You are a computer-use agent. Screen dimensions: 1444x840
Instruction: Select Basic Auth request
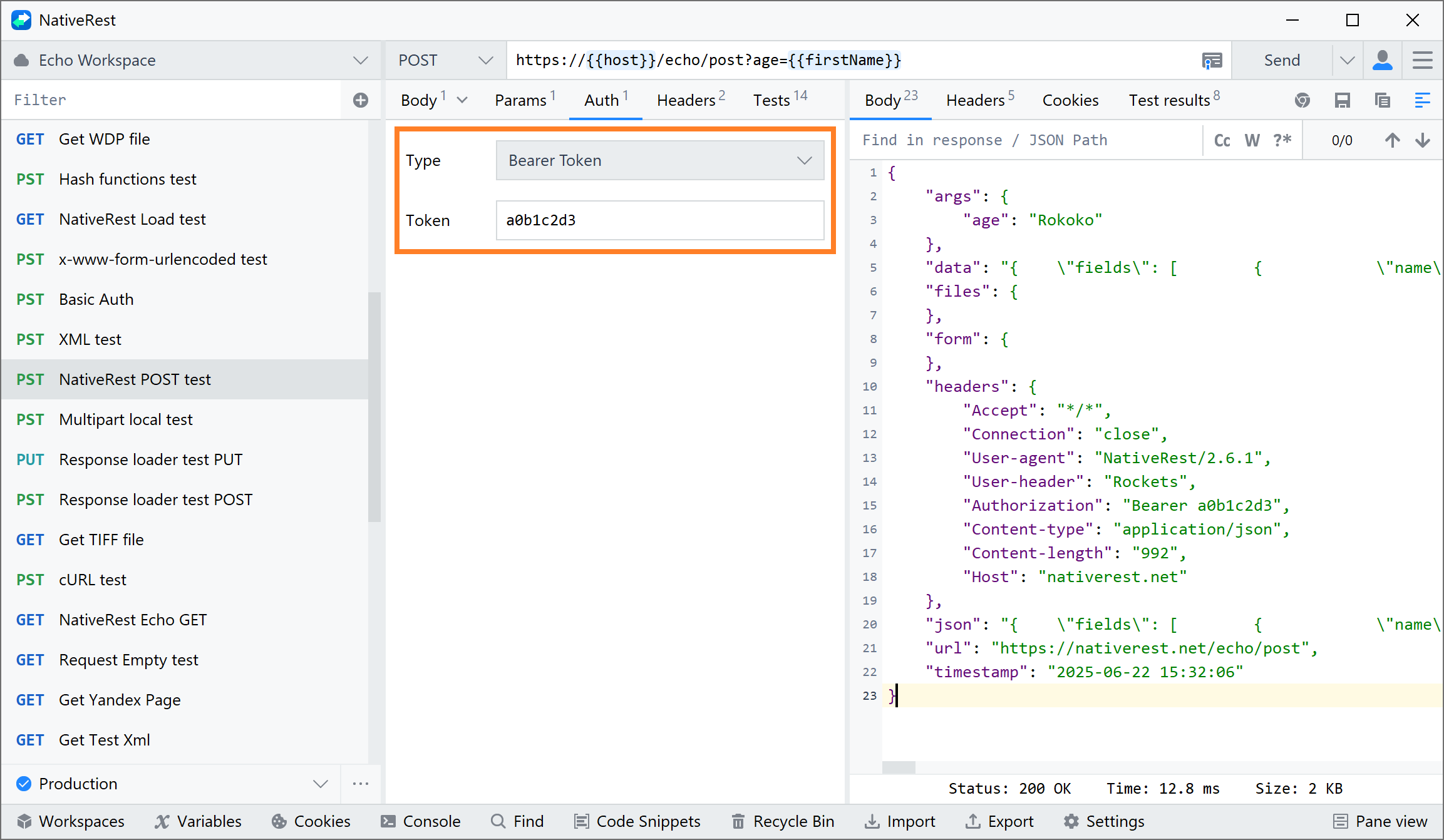point(185,299)
